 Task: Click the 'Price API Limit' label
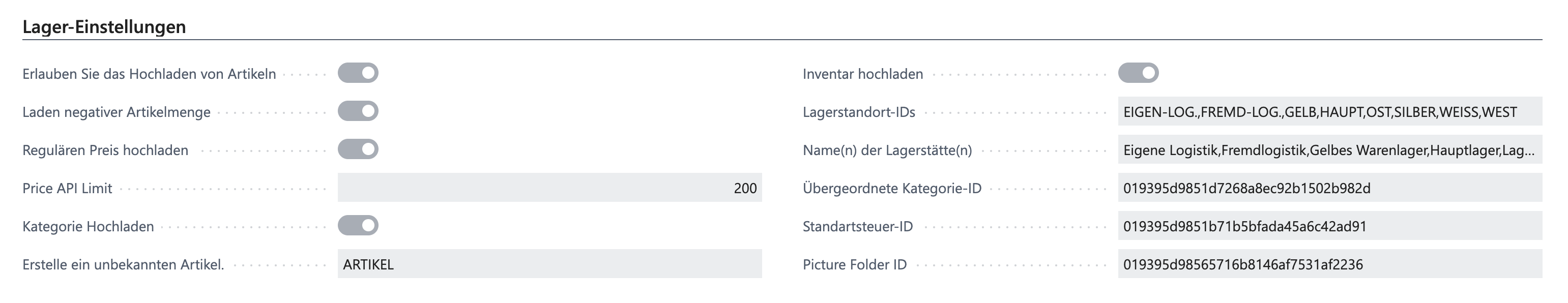(68, 189)
